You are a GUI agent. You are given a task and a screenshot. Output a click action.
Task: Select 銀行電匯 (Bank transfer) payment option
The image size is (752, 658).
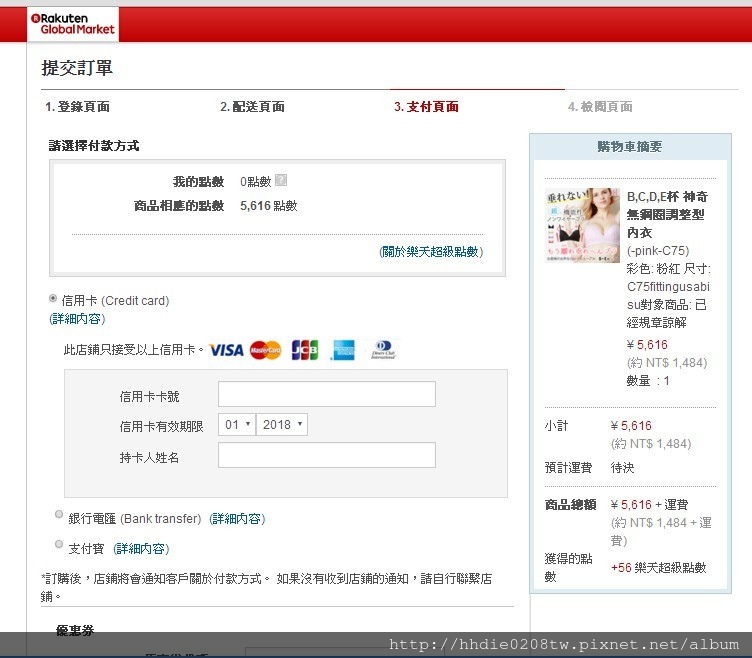click(59, 515)
